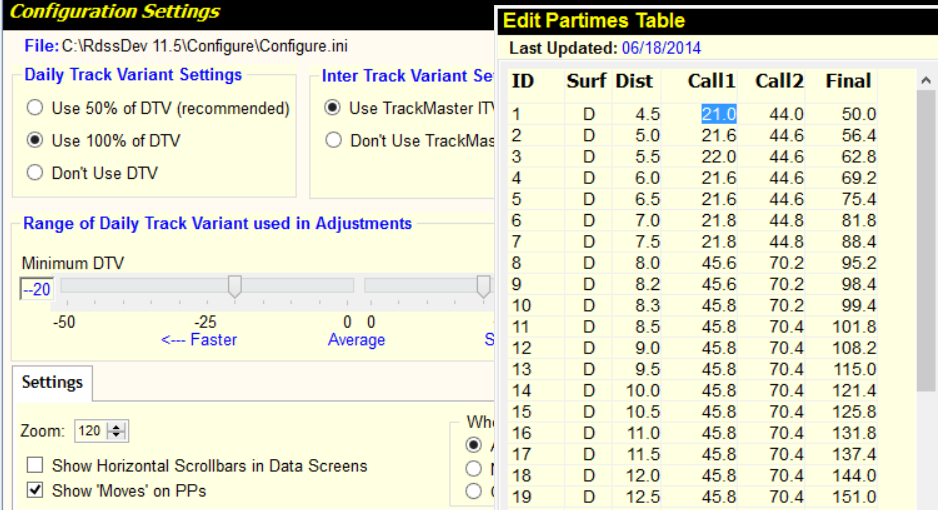
Task: Click Last Updated date 06/18/2014
Action: (661, 48)
